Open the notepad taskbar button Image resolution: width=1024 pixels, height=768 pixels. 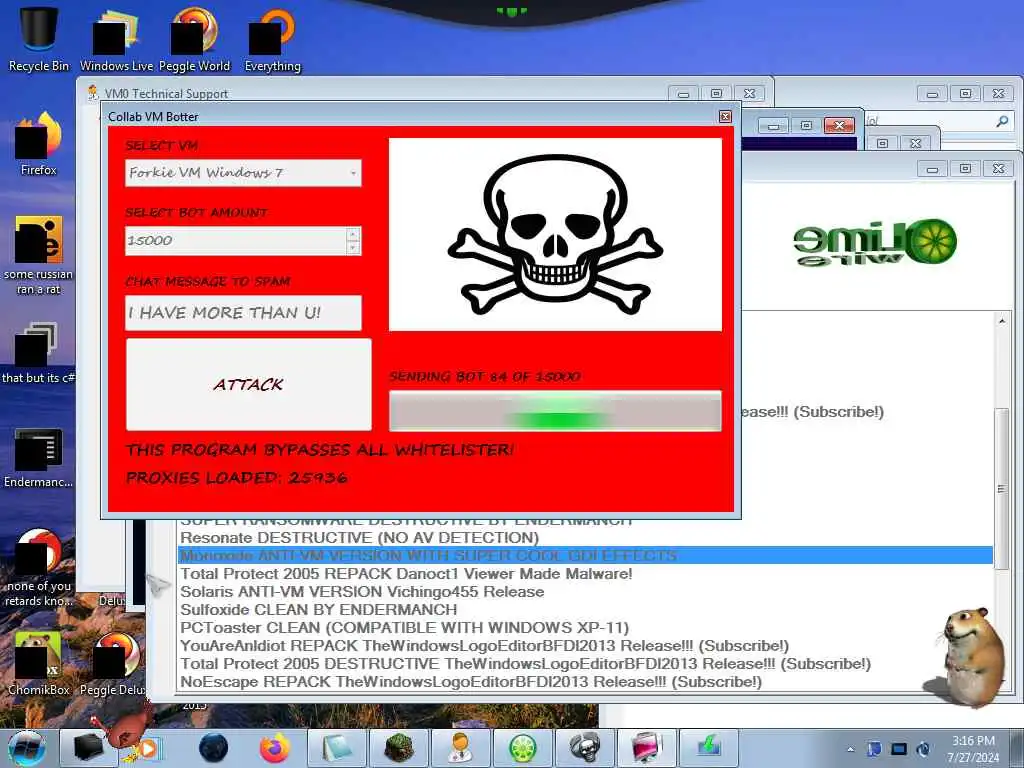point(336,748)
